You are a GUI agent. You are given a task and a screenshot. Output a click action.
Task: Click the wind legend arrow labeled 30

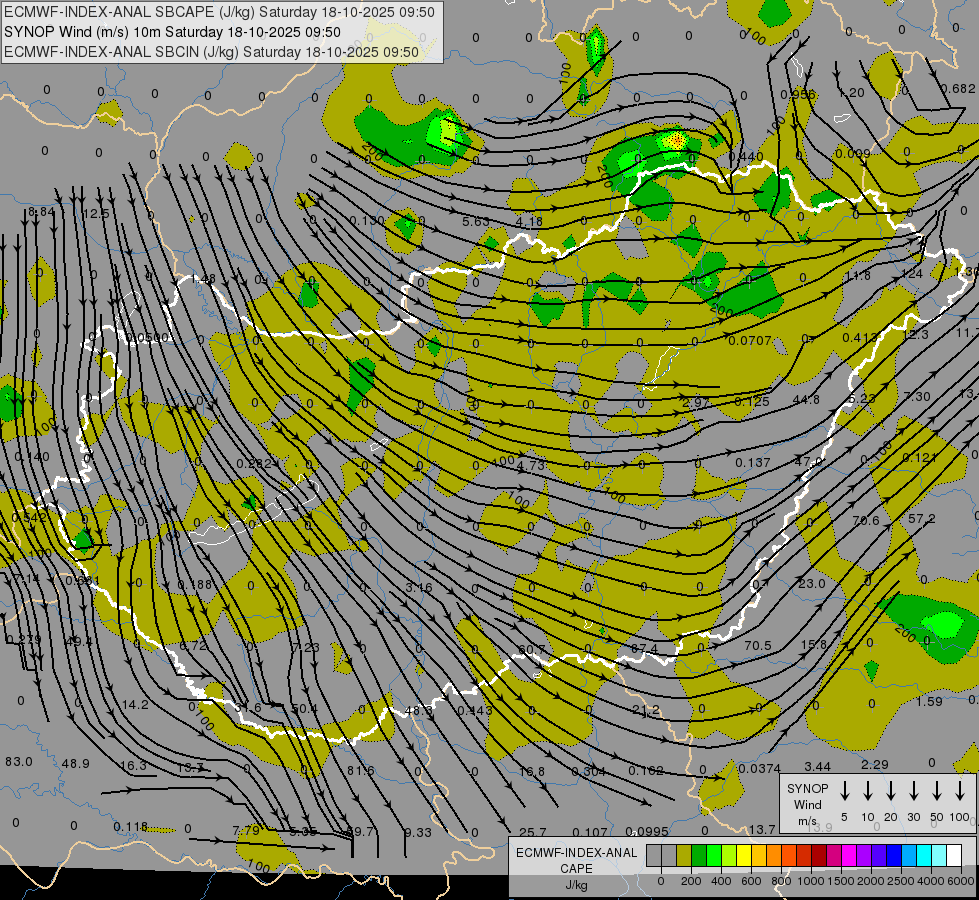coord(913,790)
